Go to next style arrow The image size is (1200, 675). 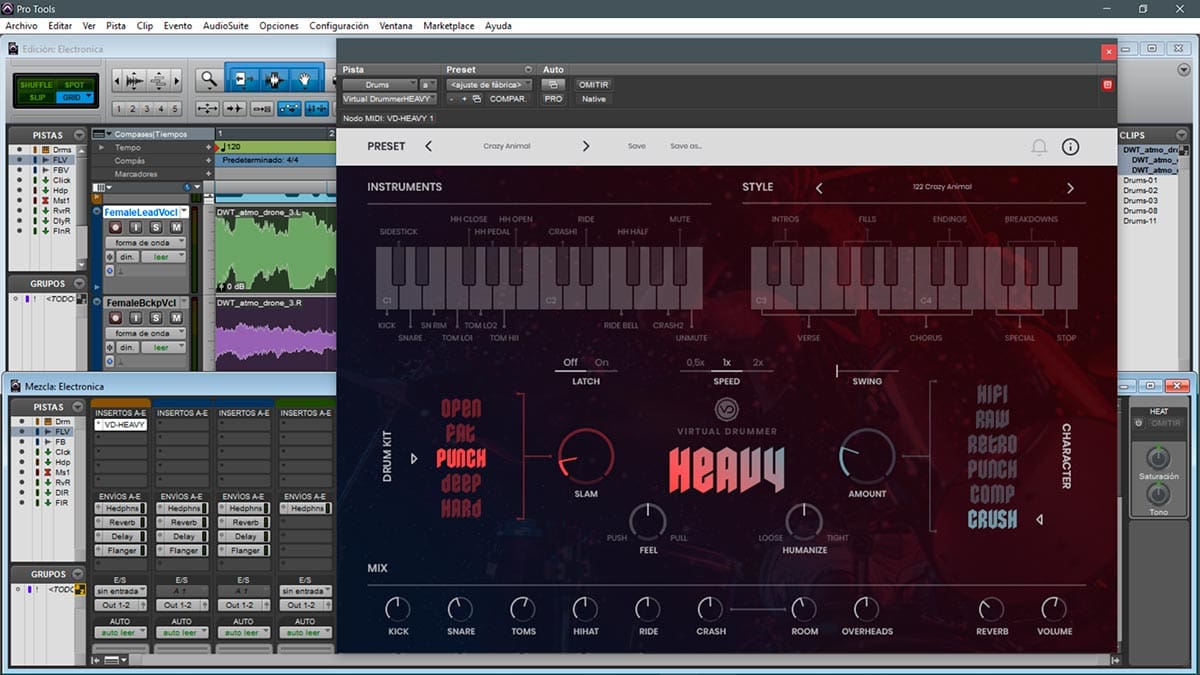tap(1070, 188)
